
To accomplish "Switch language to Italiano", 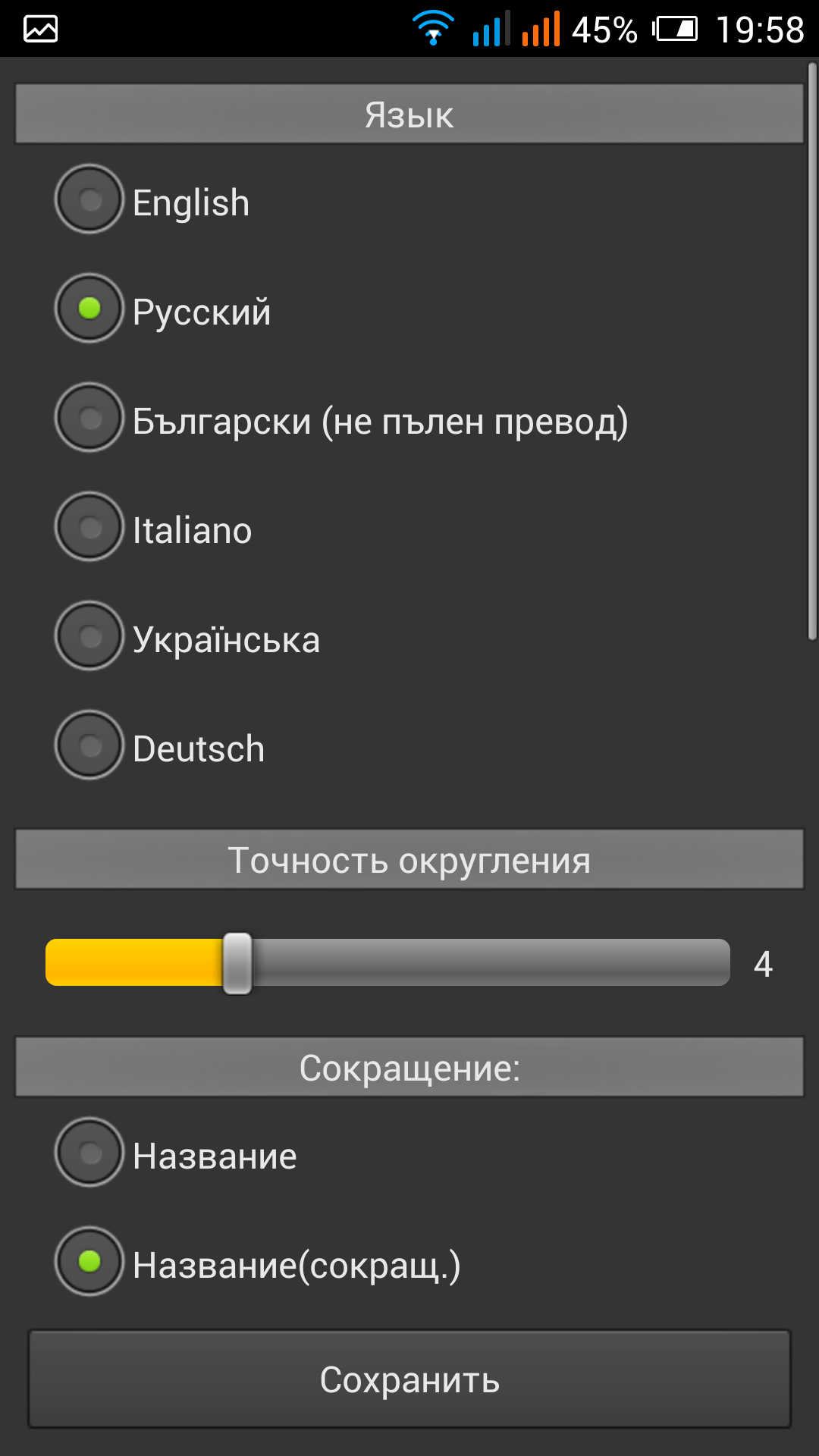I will (x=89, y=527).
